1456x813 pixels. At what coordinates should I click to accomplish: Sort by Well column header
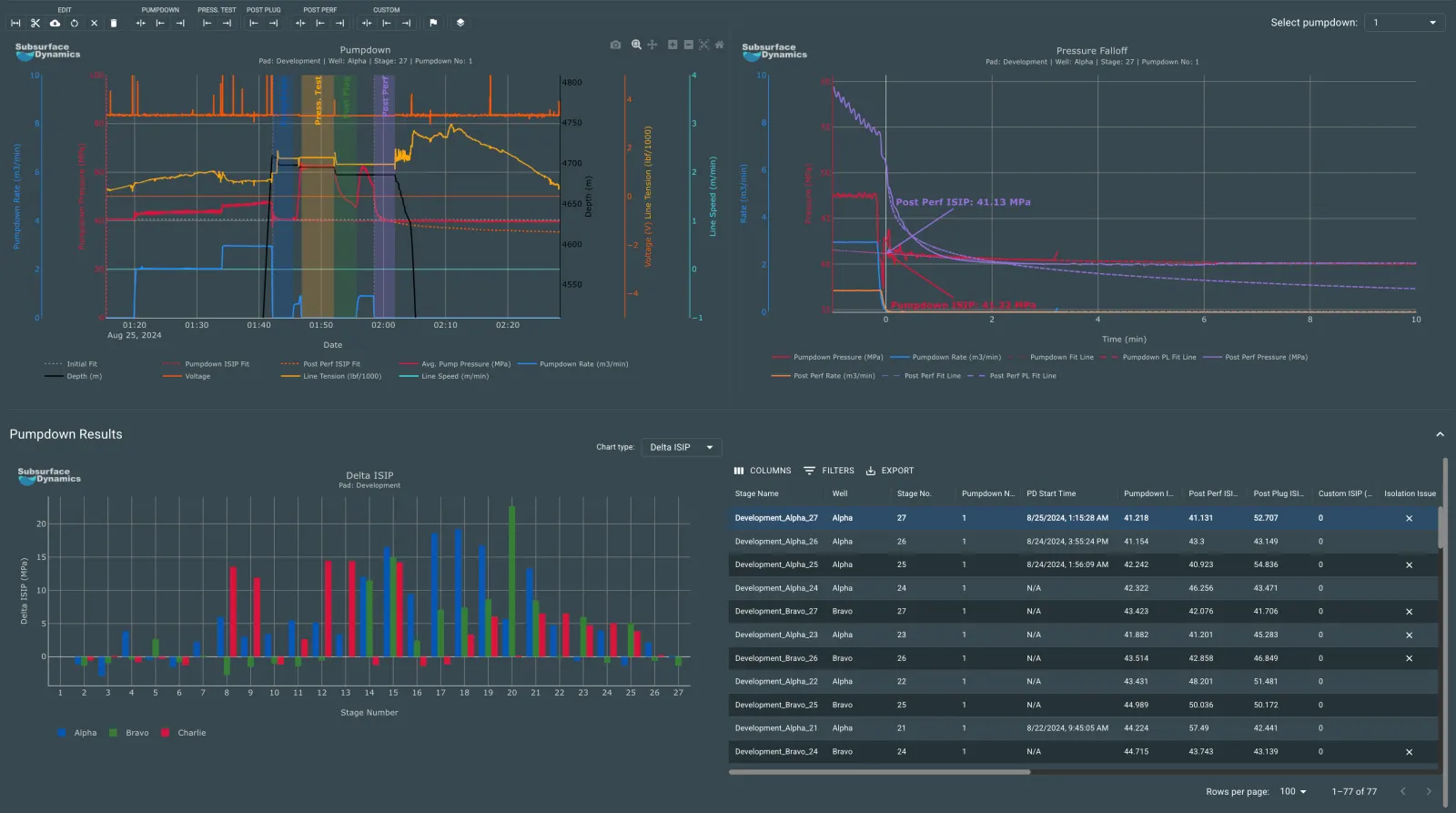pyautogui.click(x=840, y=493)
